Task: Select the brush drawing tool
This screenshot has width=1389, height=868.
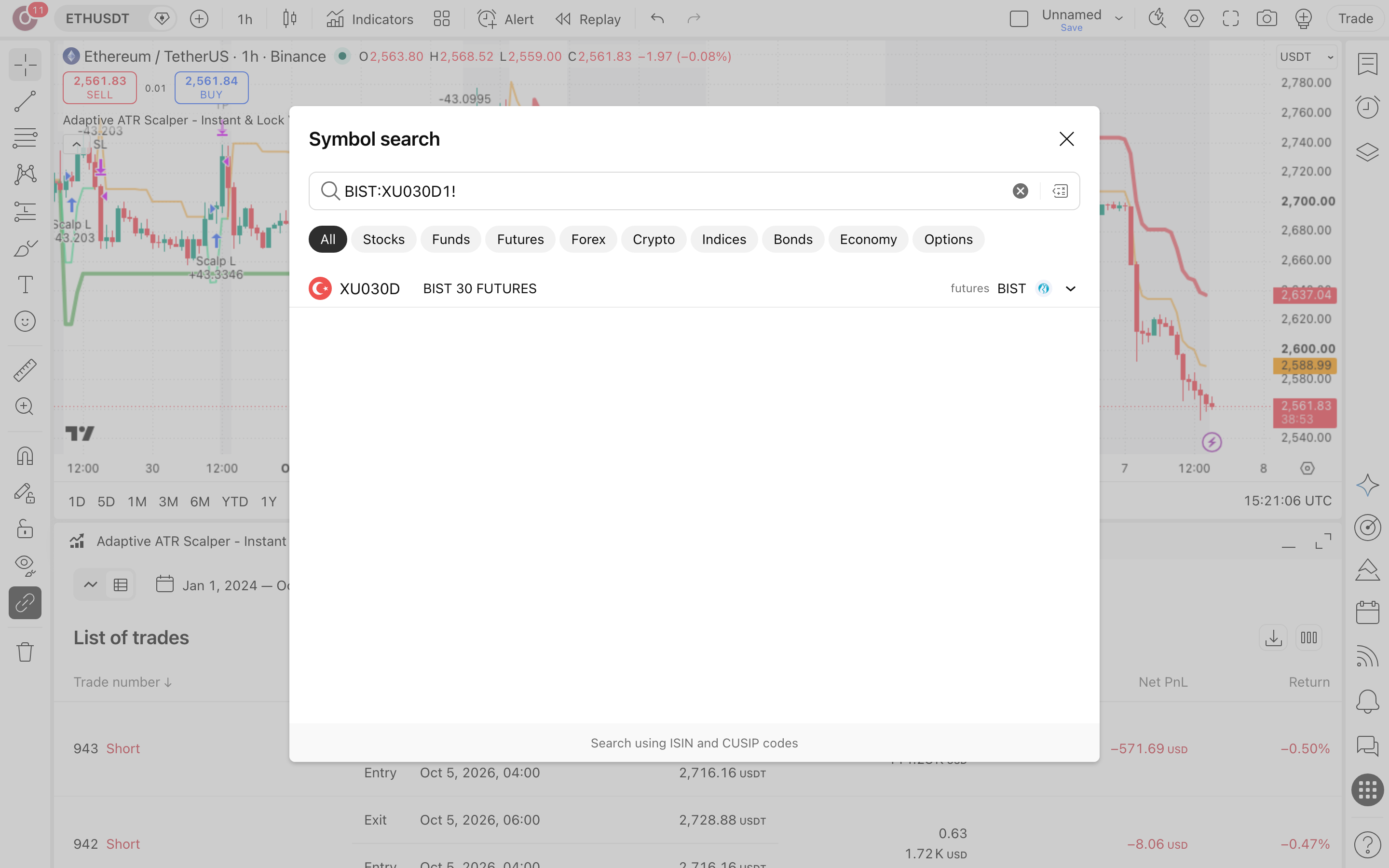Action: pyautogui.click(x=25, y=248)
